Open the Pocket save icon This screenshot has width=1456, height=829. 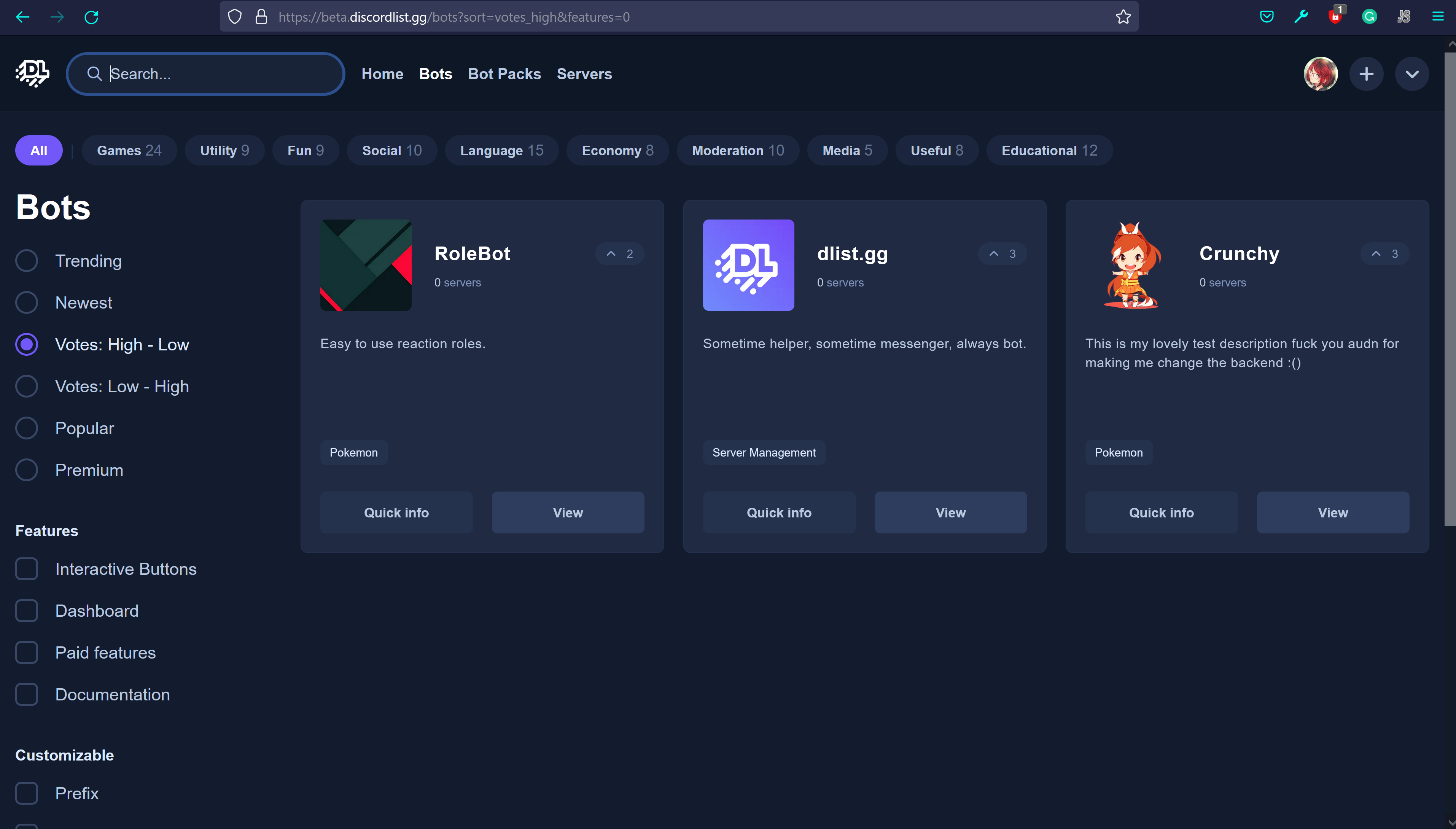(1267, 17)
